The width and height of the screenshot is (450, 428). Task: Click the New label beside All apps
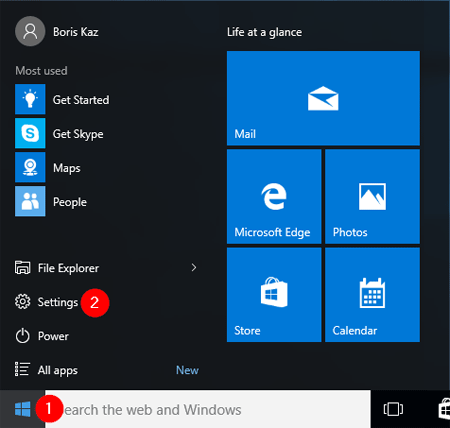pyautogui.click(x=187, y=370)
